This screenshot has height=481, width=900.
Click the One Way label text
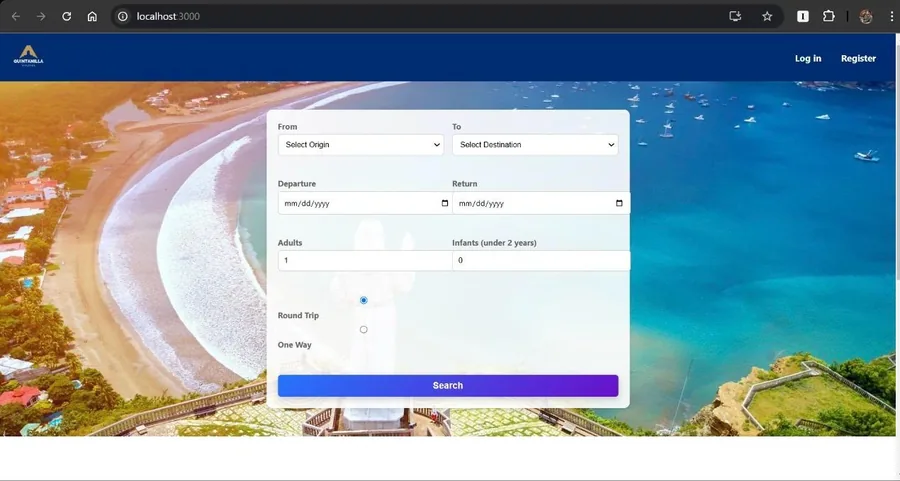click(x=294, y=345)
